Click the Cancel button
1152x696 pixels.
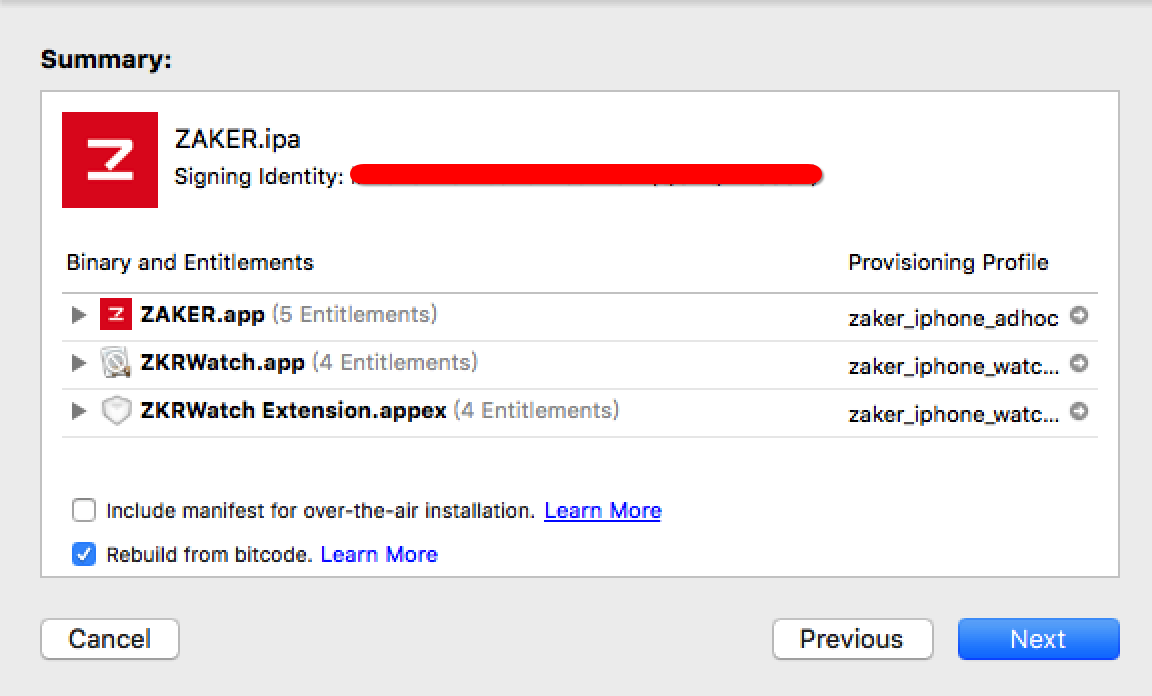coord(109,639)
